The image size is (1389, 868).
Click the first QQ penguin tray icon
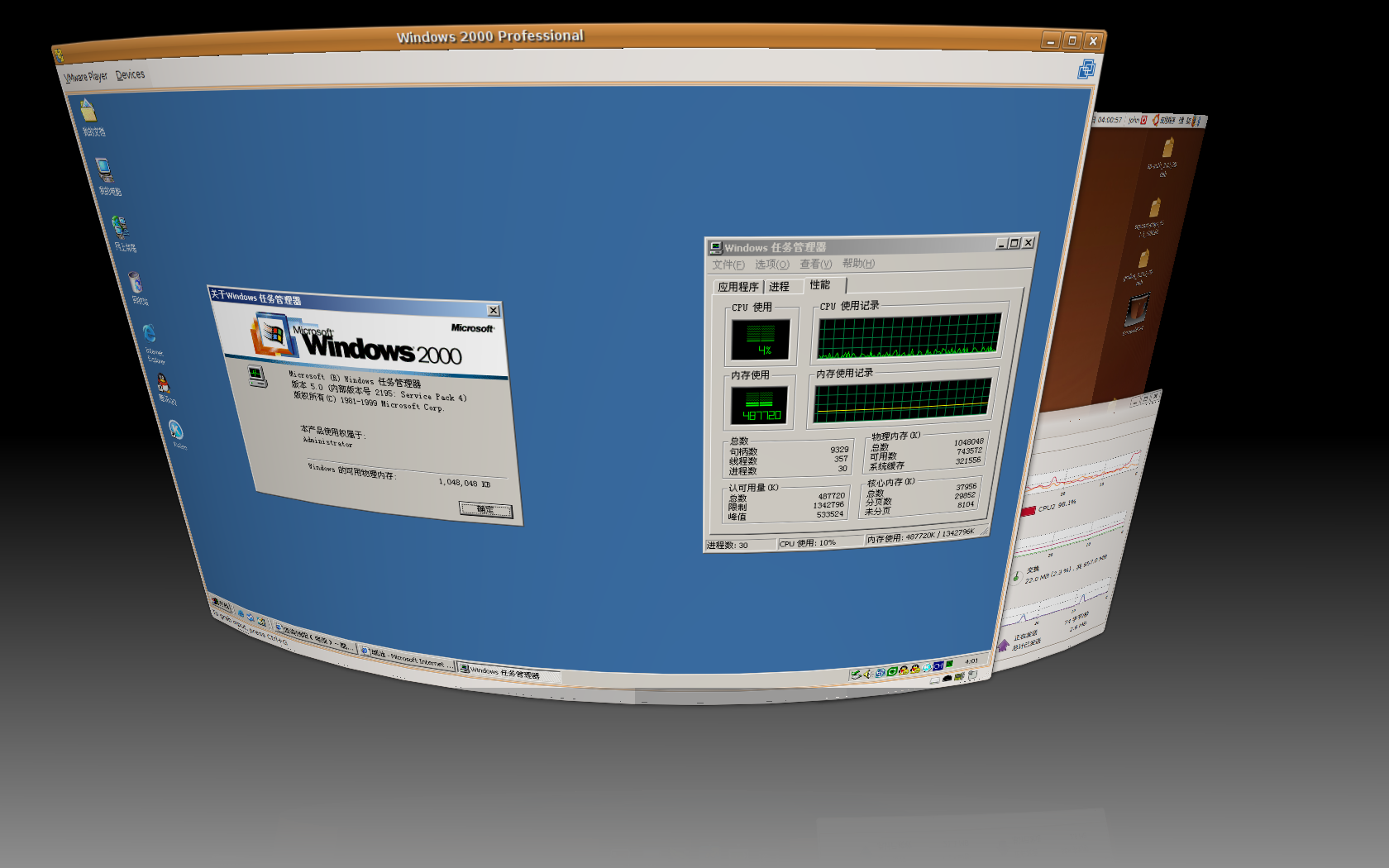[x=904, y=670]
